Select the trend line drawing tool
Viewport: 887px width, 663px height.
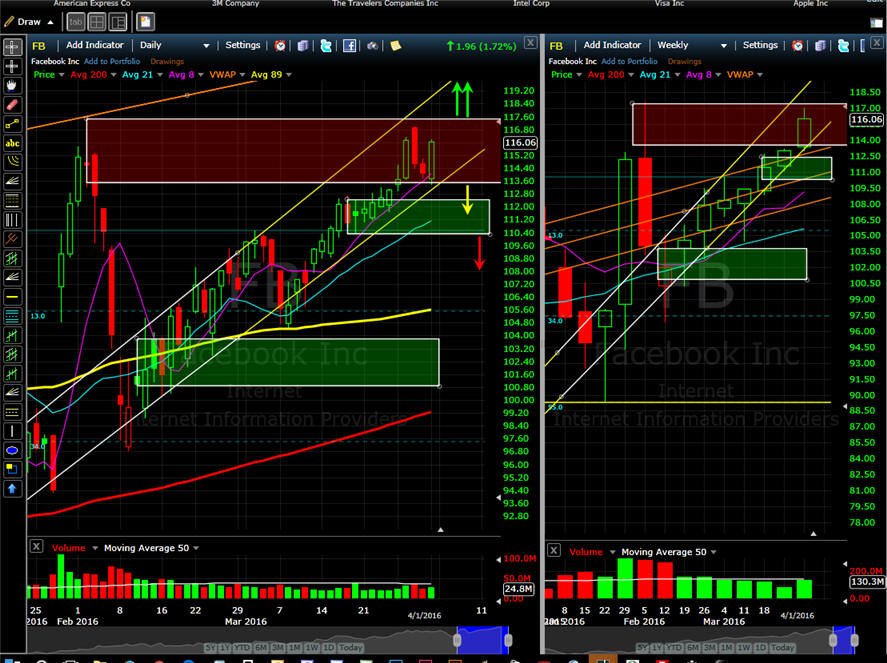(12, 124)
